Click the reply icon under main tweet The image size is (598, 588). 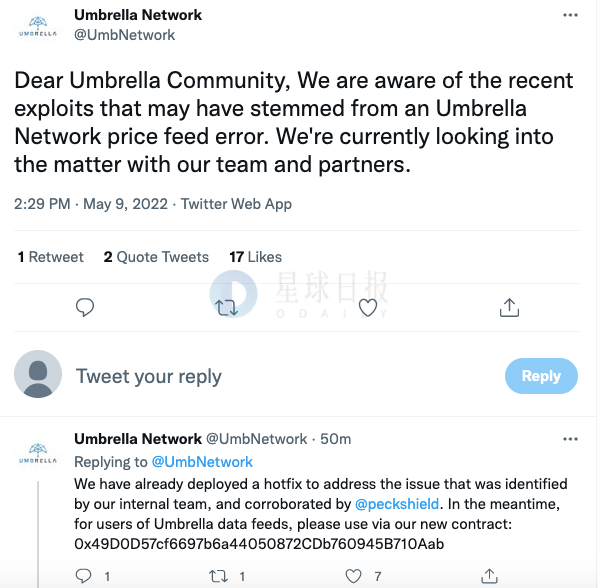point(85,307)
